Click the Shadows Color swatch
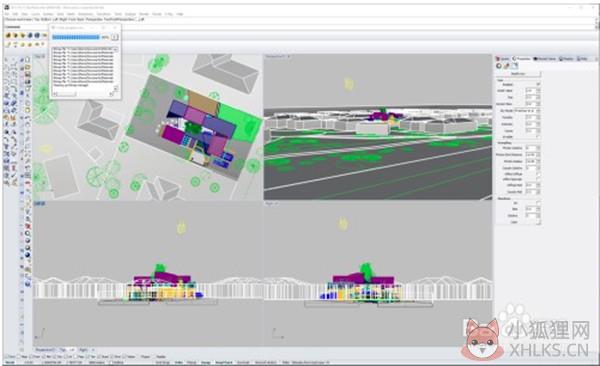Image resolution: width=600 pixels, height=366 pixels. pyautogui.click(x=538, y=222)
